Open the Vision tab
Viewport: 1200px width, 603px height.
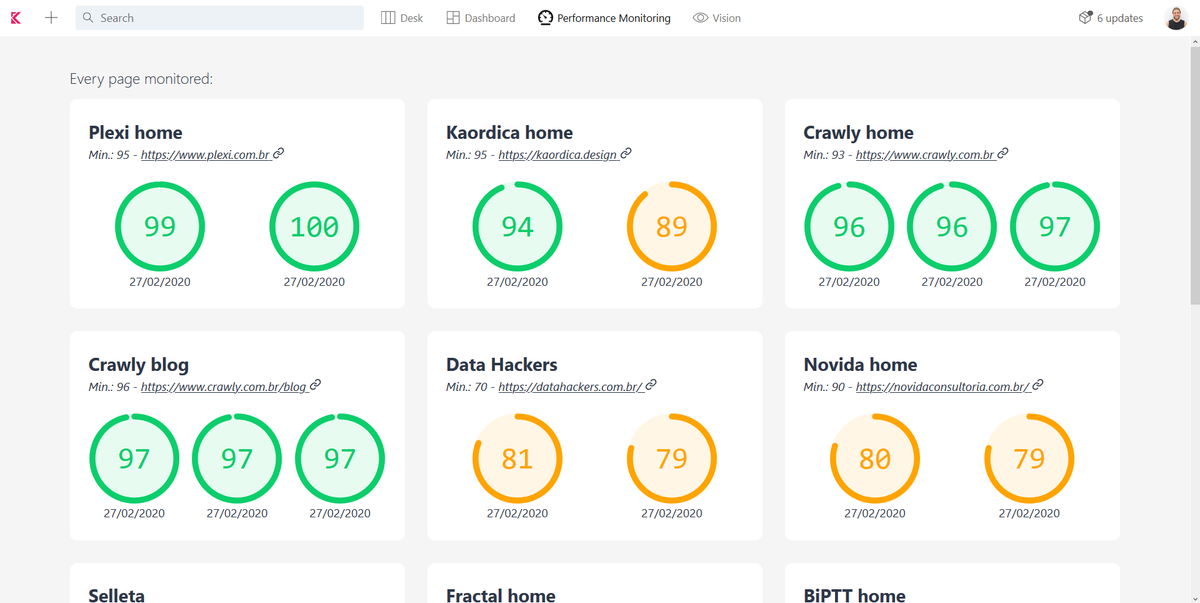pyautogui.click(x=717, y=18)
